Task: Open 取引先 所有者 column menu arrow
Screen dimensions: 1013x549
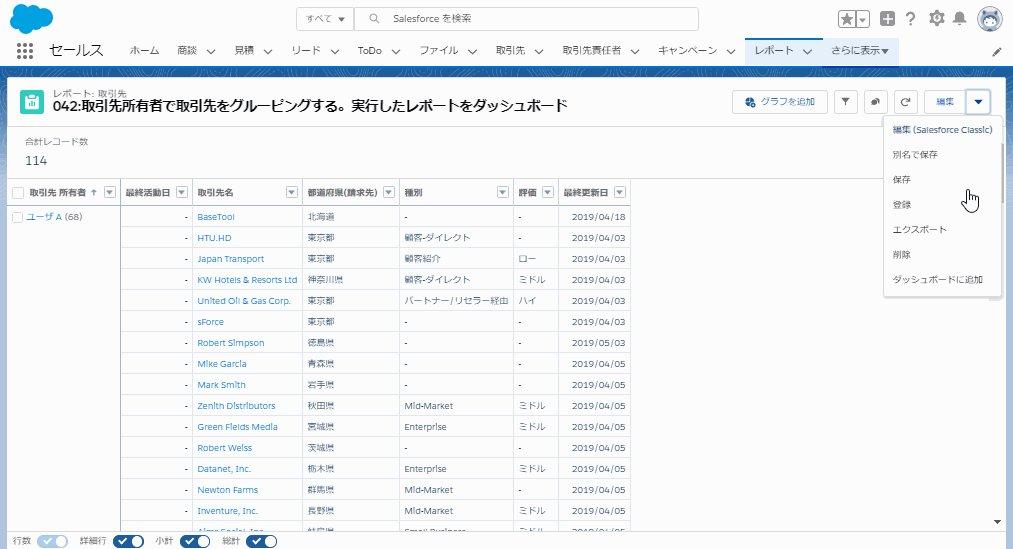Action: click(110, 192)
